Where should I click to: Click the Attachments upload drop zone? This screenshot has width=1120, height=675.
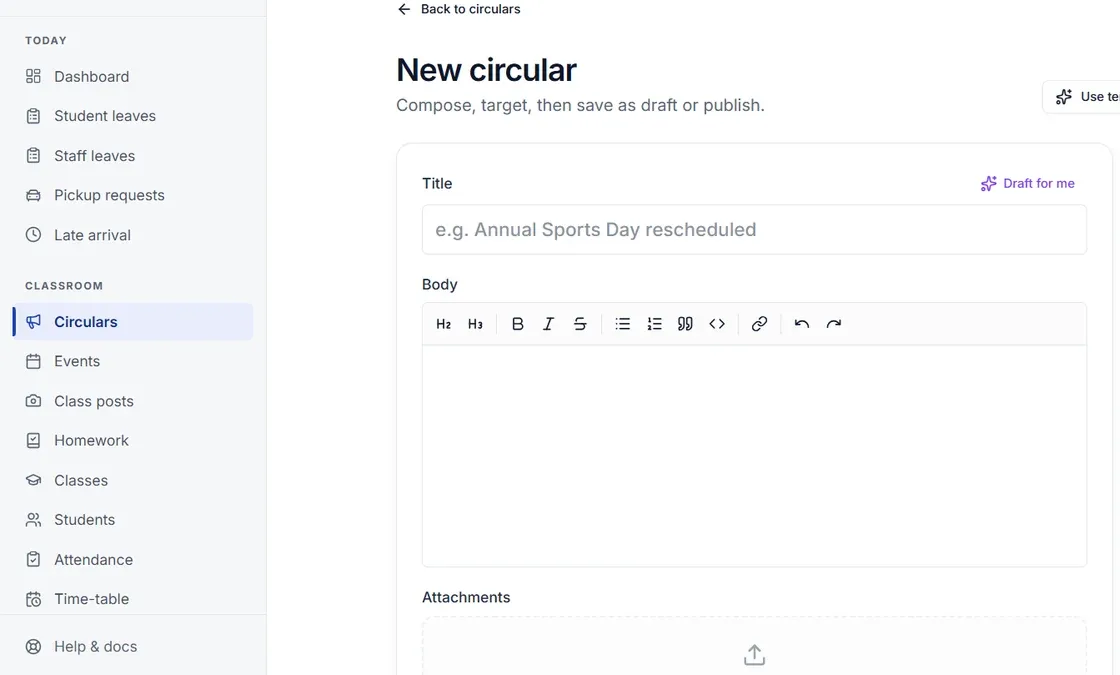click(x=754, y=646)
